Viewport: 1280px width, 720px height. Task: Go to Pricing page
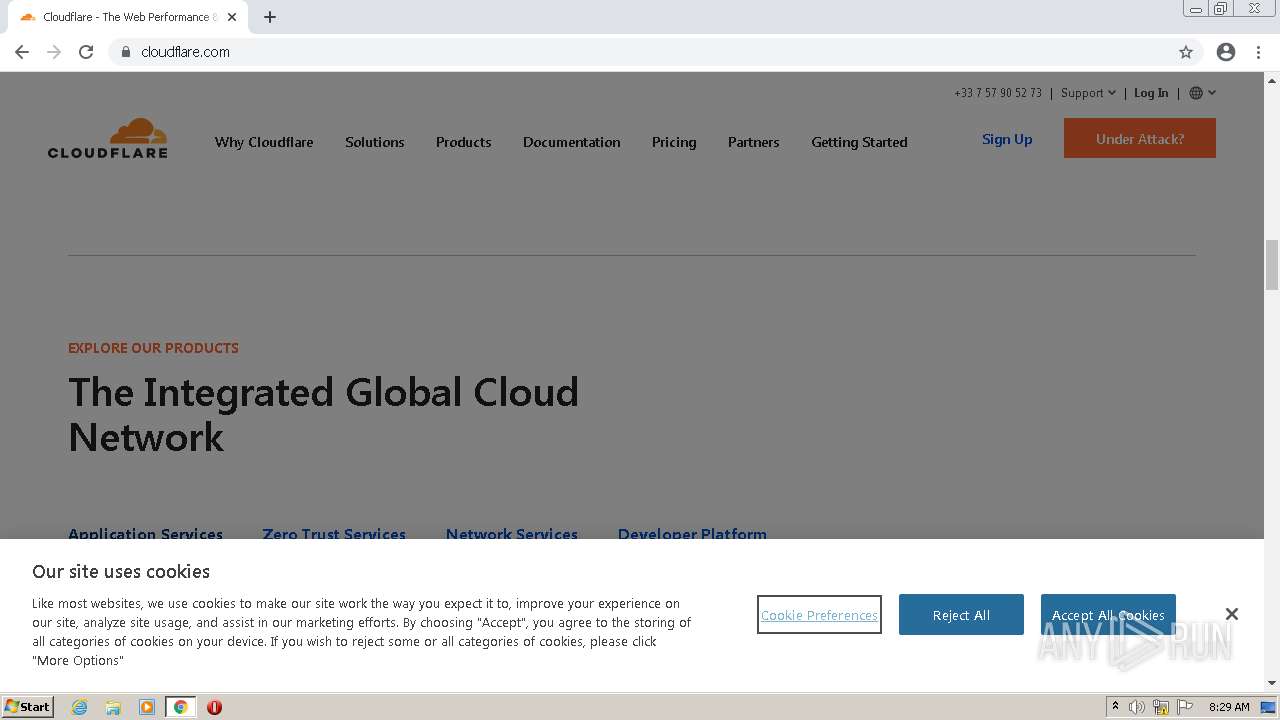674,142
